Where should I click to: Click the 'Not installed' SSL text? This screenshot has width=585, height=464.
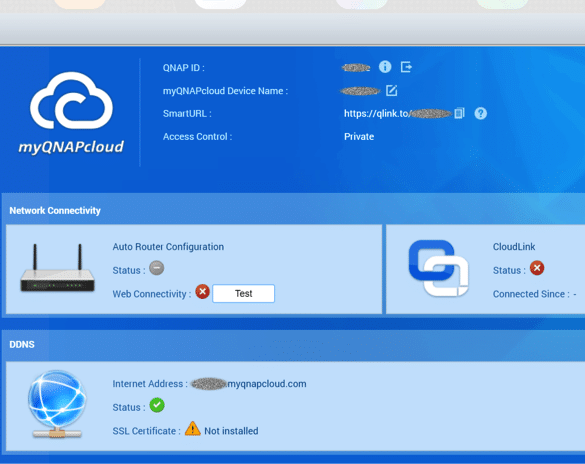pyautogui.click(x=231, y=431)
